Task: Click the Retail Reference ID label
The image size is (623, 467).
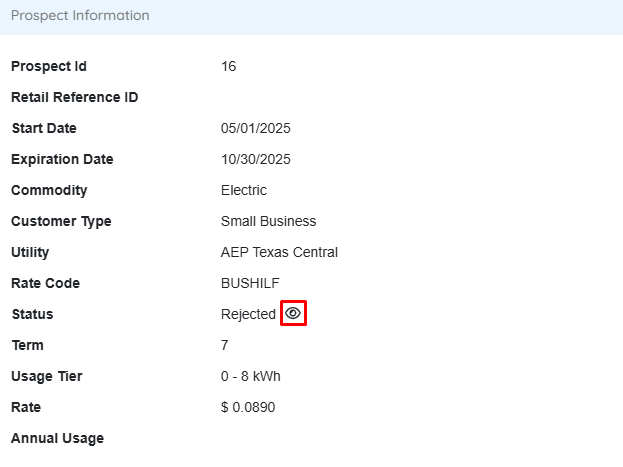Action: coord(74,98)
